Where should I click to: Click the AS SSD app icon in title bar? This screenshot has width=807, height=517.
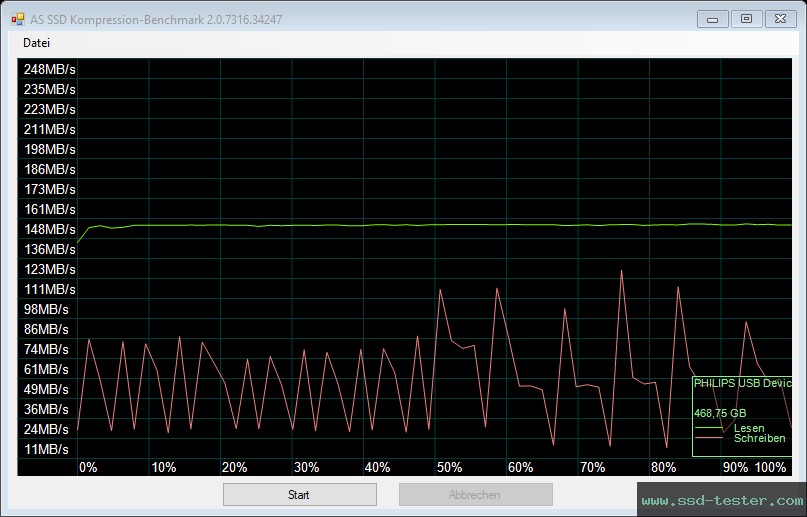pos(17,20)
